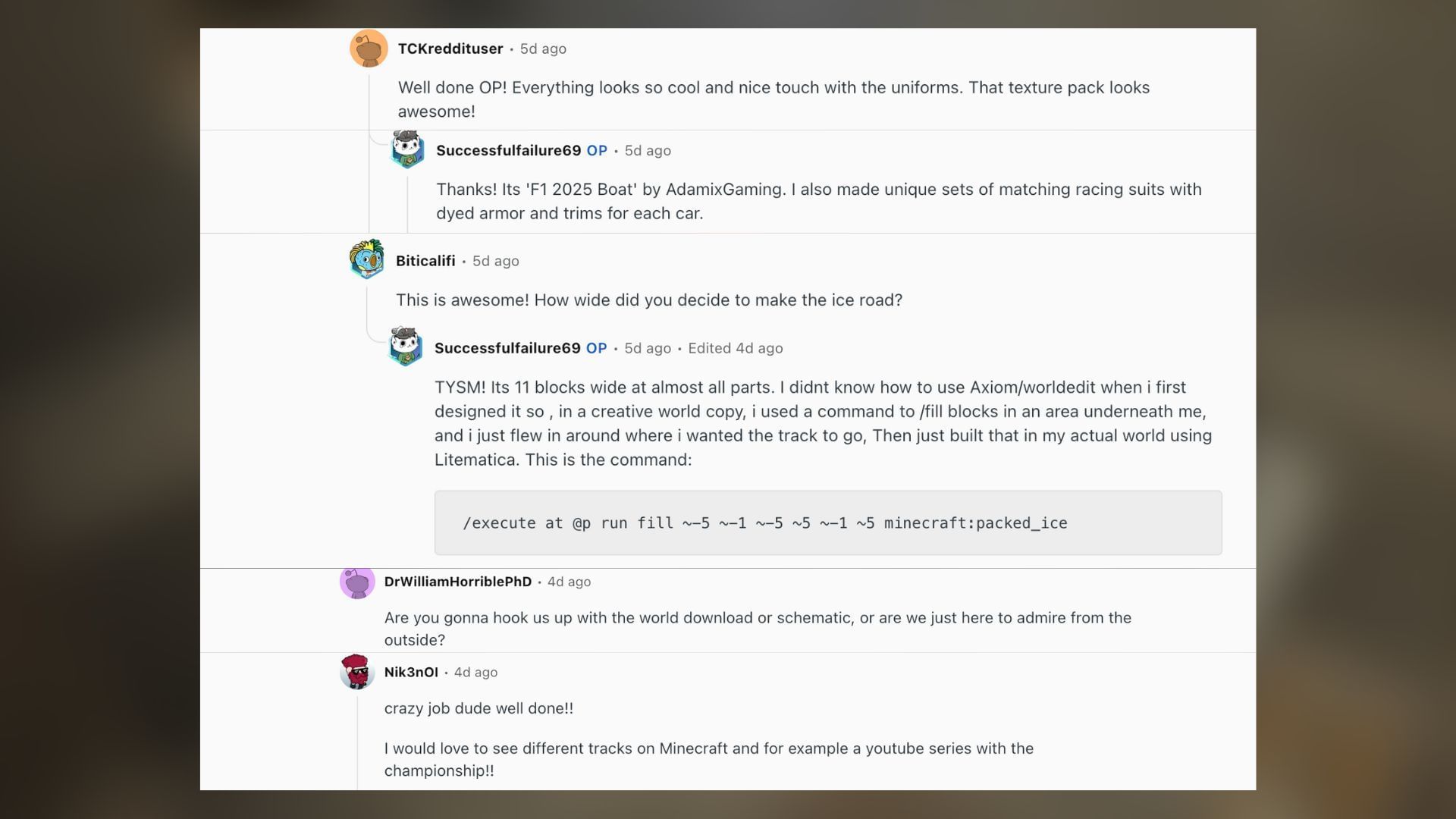This screenshot has width=1456, height=819.
Task: Select the /execute fill command code block
Action: pos(766,522)
